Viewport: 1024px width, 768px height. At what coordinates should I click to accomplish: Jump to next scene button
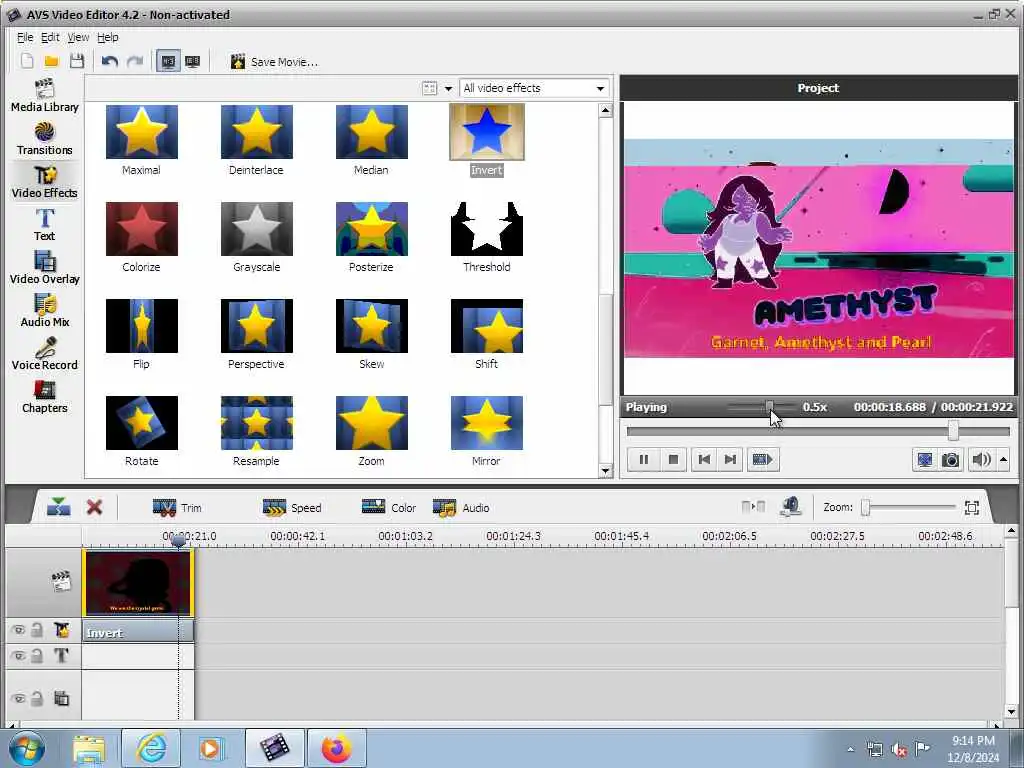tap(762, 460)
